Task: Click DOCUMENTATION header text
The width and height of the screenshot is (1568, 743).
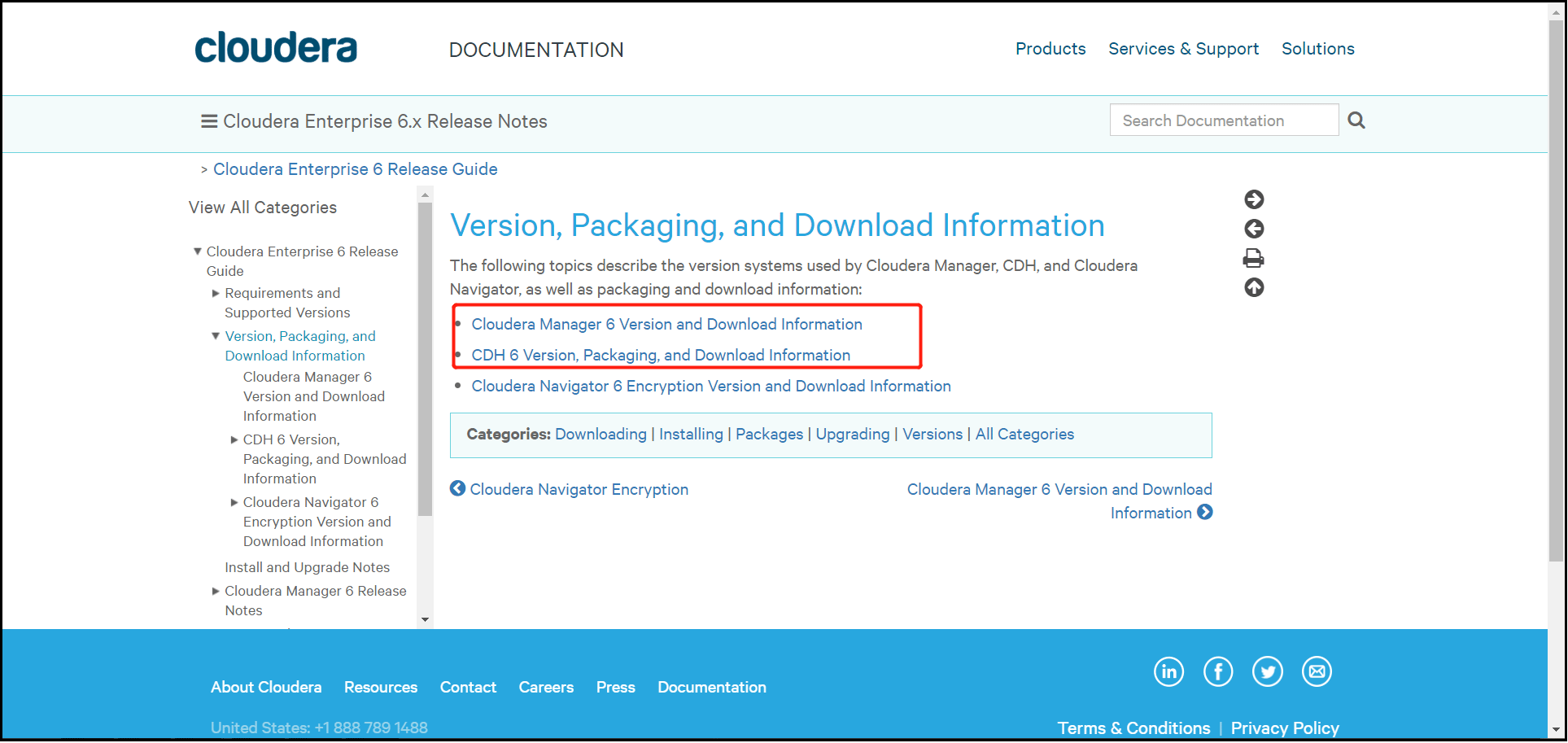Action: [536, 50]
